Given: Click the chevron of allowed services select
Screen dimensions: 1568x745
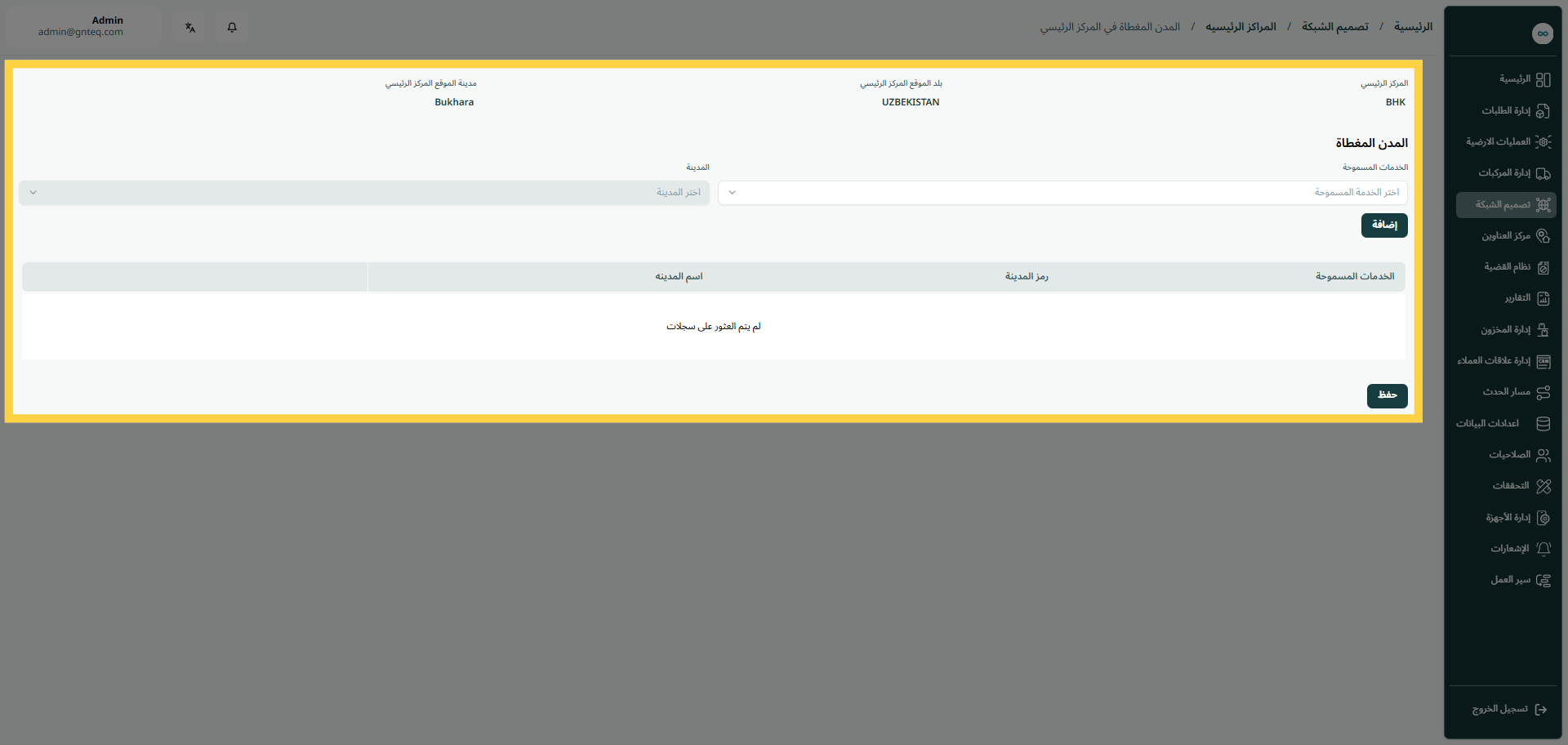Looking at the screenshot, I should [733, 193].
